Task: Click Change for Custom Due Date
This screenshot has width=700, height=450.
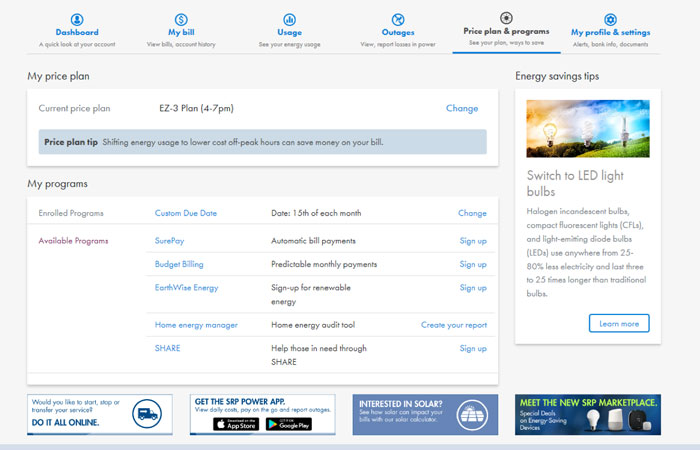Action: pos(472,213)
